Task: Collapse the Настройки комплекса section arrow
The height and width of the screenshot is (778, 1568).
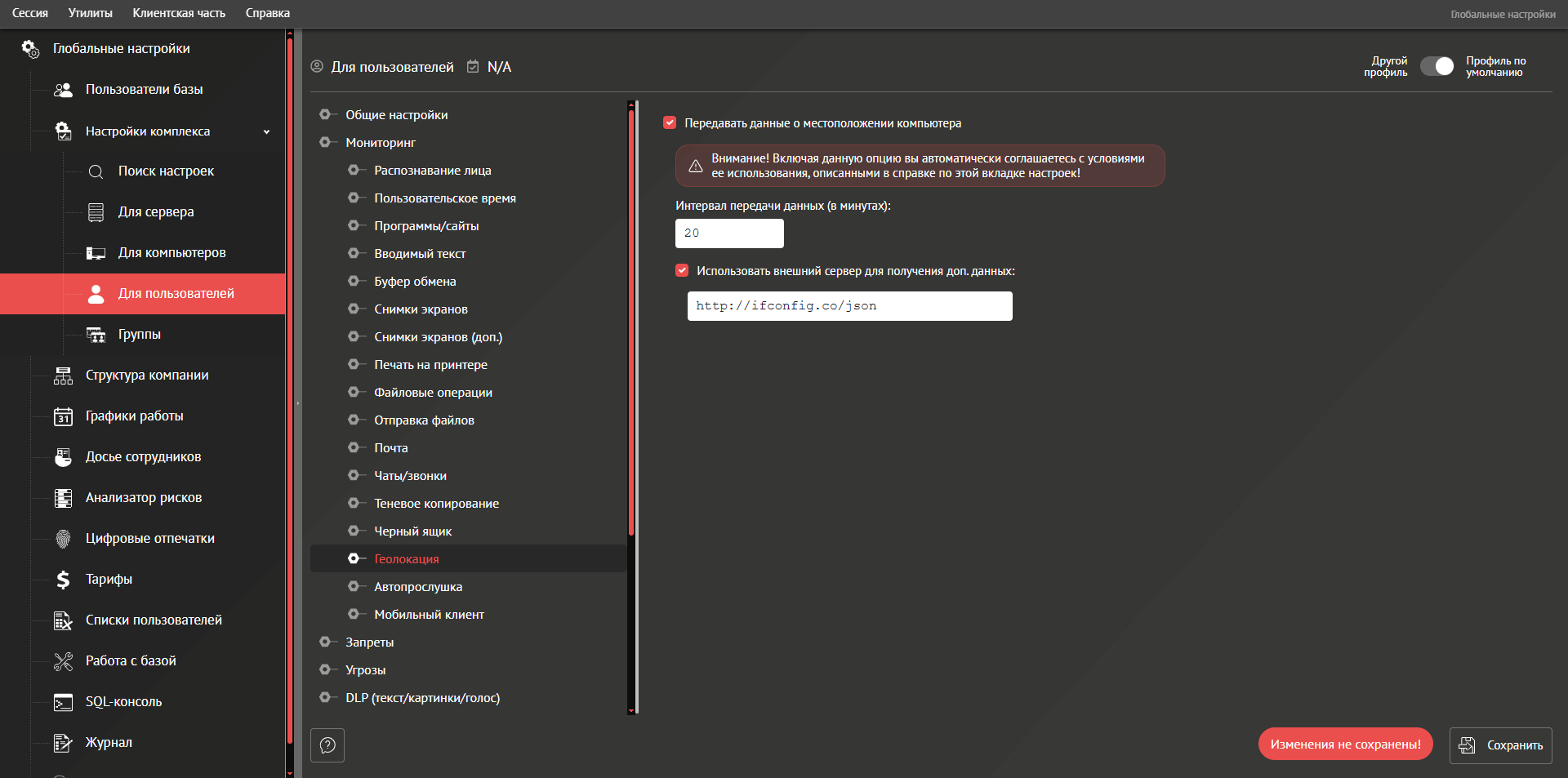Action: [x=266, y=132]
